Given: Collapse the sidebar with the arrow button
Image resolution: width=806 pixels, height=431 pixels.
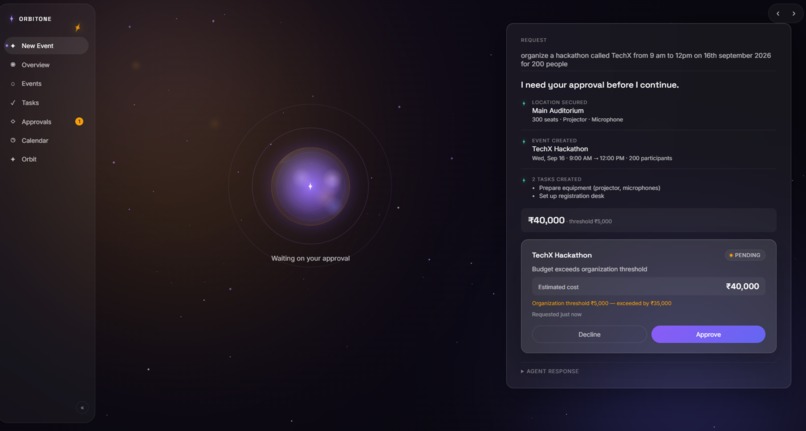Looking at the screenshot, I should (x=82, y=408).
